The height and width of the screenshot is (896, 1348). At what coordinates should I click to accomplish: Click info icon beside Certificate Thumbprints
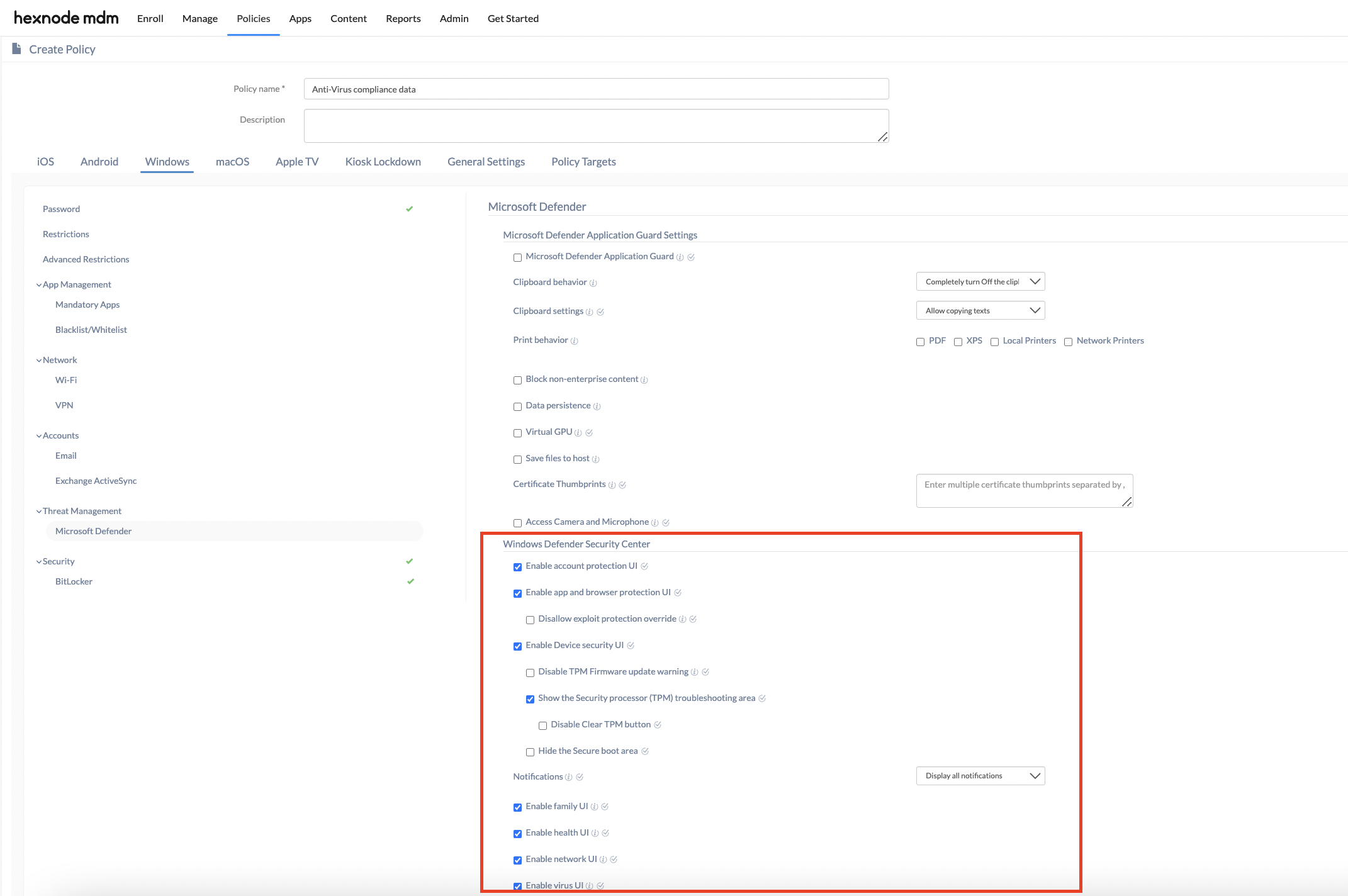click(x=612, y=485)
